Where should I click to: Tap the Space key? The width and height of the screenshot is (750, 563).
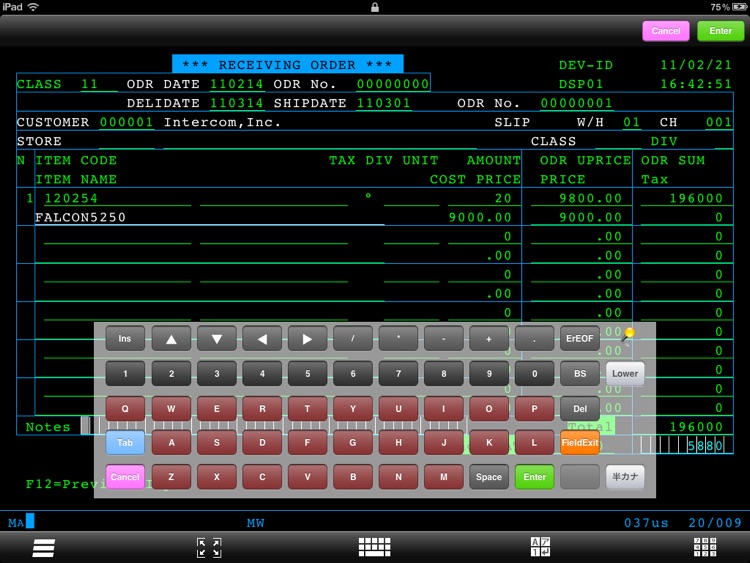489,477
